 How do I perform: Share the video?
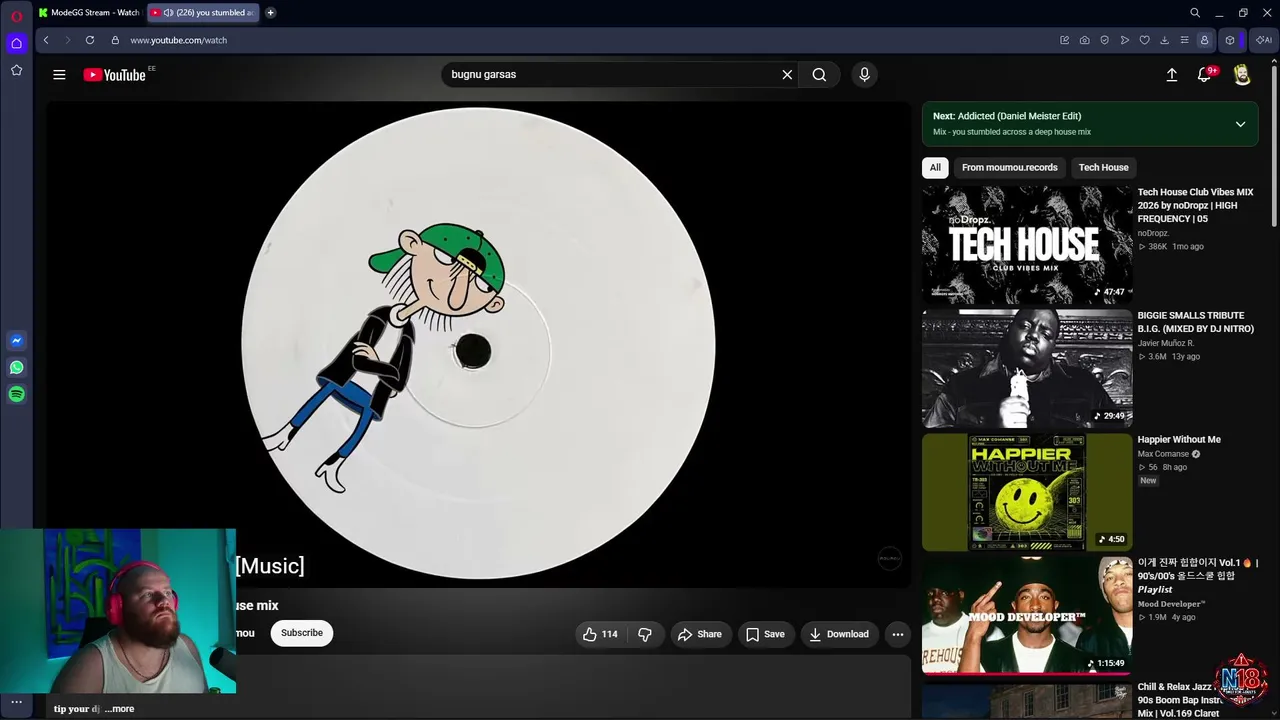[x=699, y=634]
